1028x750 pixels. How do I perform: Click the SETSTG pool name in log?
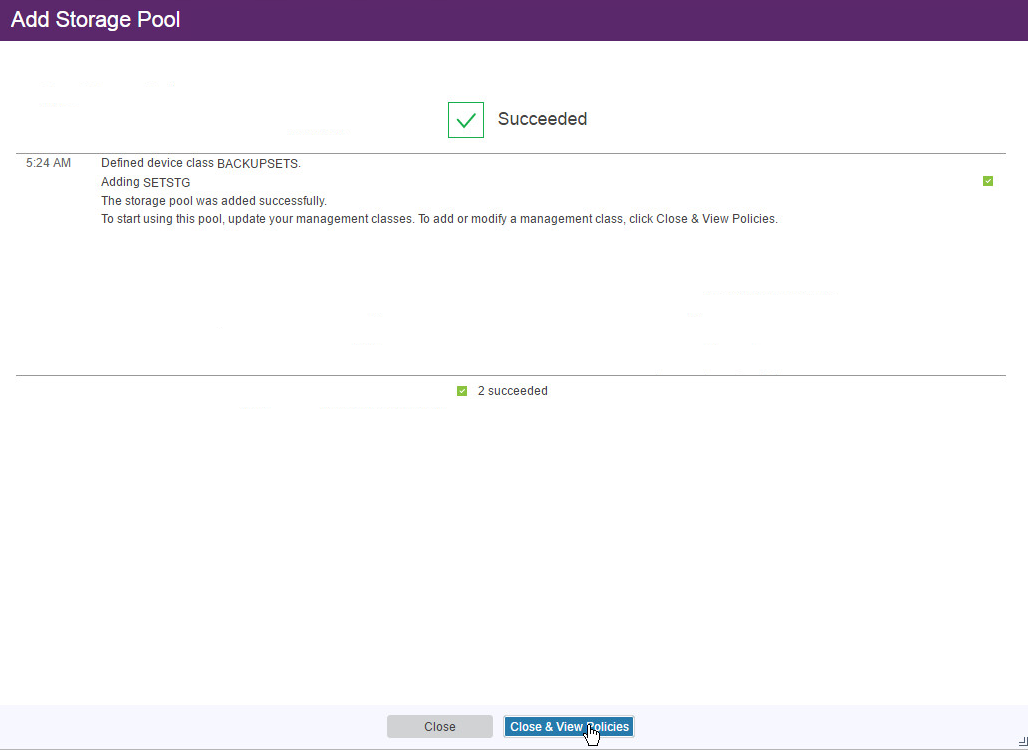(x=166, y=183)
